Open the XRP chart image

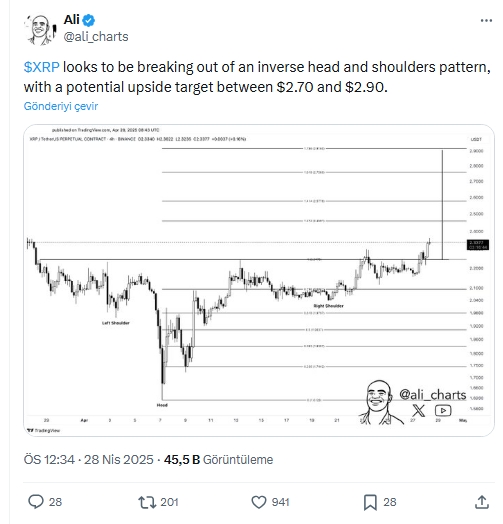259,280
